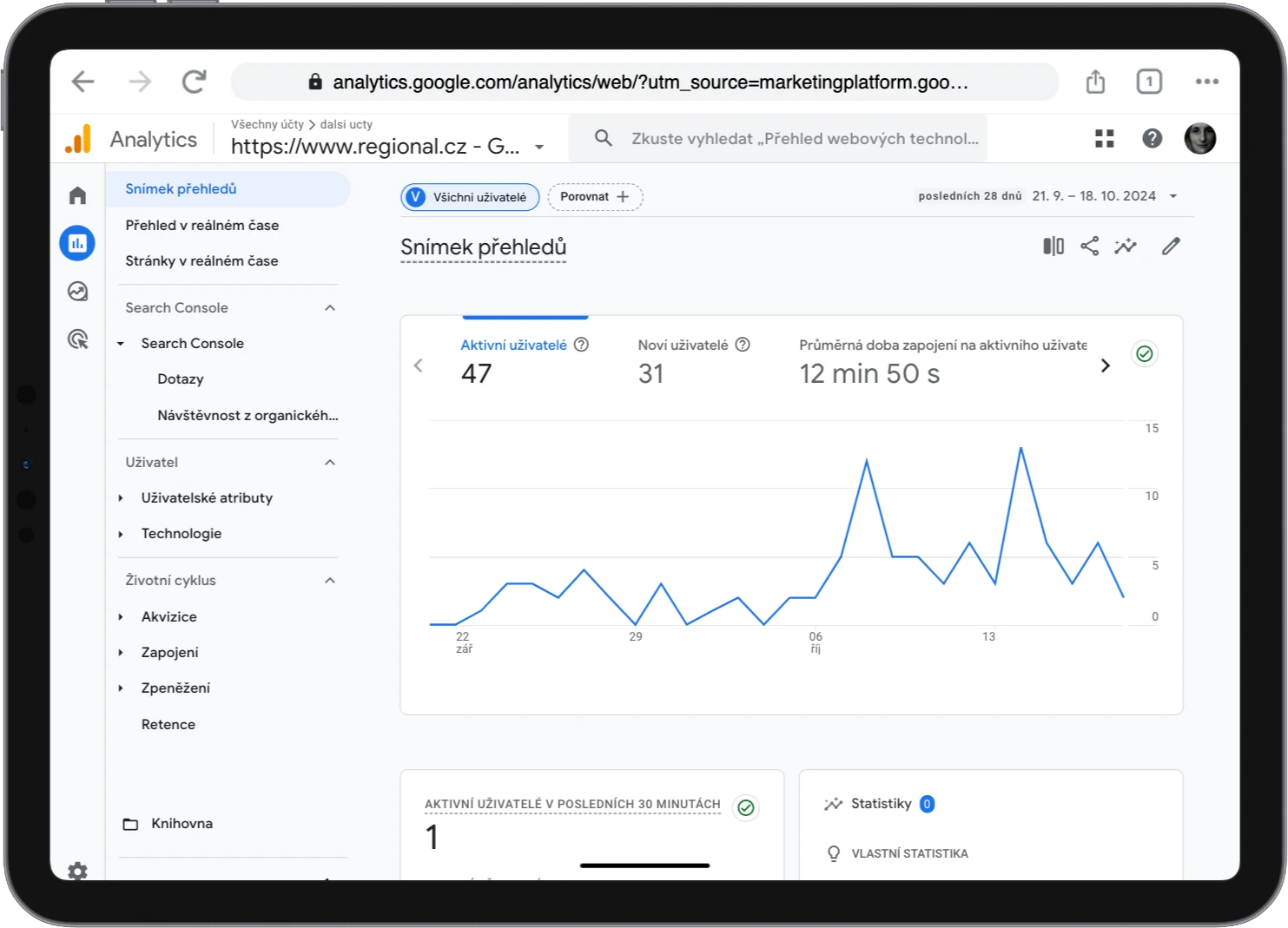Select the Aktivní uživatelé metric tab
Screen dimensions: 1288x928
click(x=525, y=359)
